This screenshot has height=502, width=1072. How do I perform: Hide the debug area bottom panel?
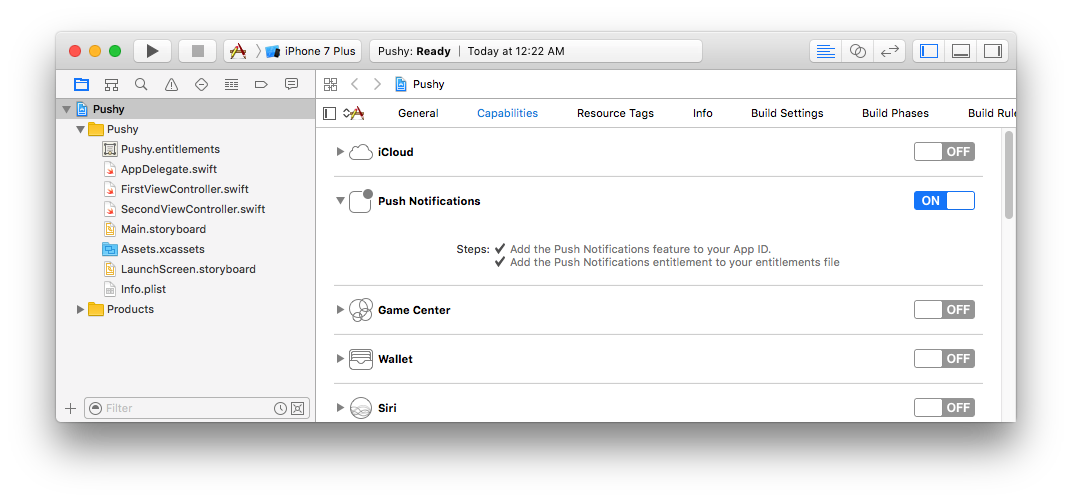pos(961,51)
